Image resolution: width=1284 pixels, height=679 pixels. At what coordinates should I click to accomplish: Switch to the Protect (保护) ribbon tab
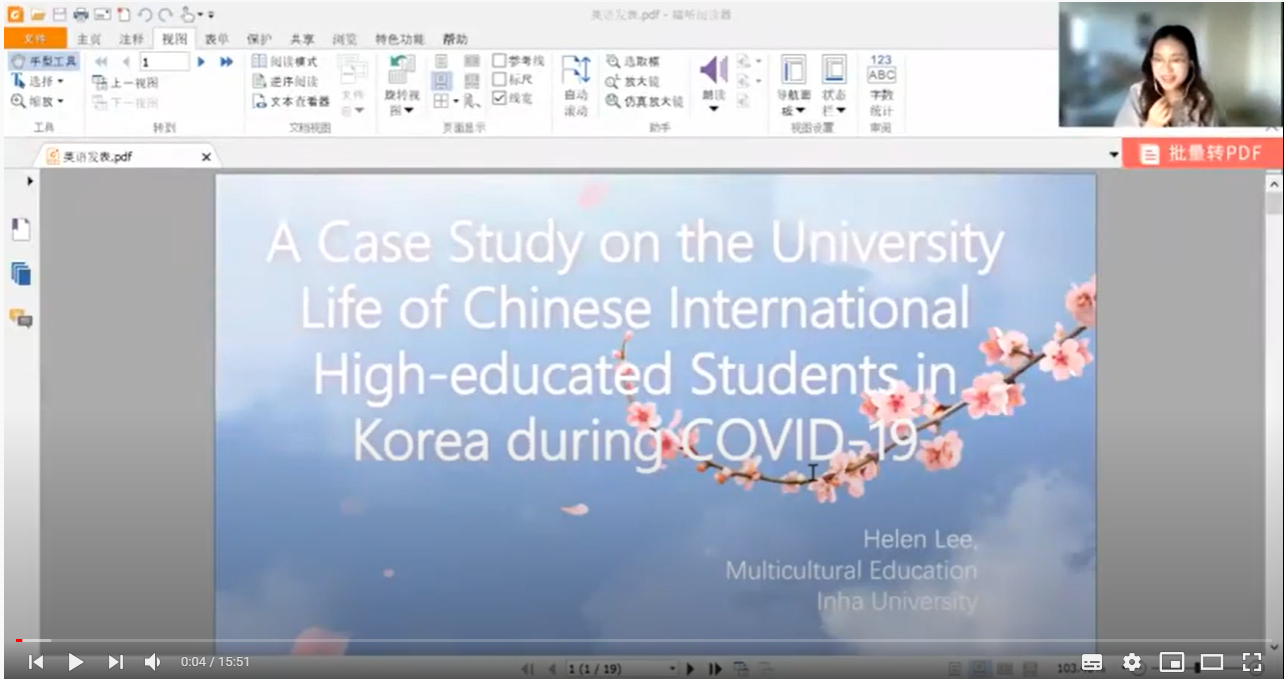[x=259, y=39]
